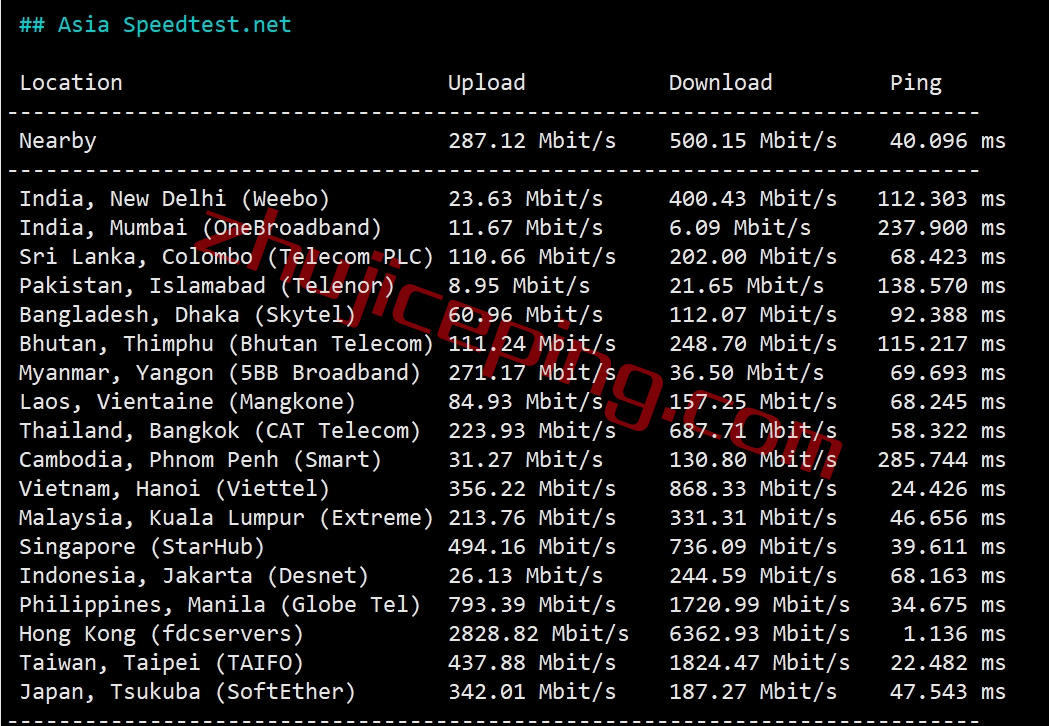Image resolution: width=1049 pixels, height=726 pixels.
Task: Select the Location column header
Action: [71, 82]
